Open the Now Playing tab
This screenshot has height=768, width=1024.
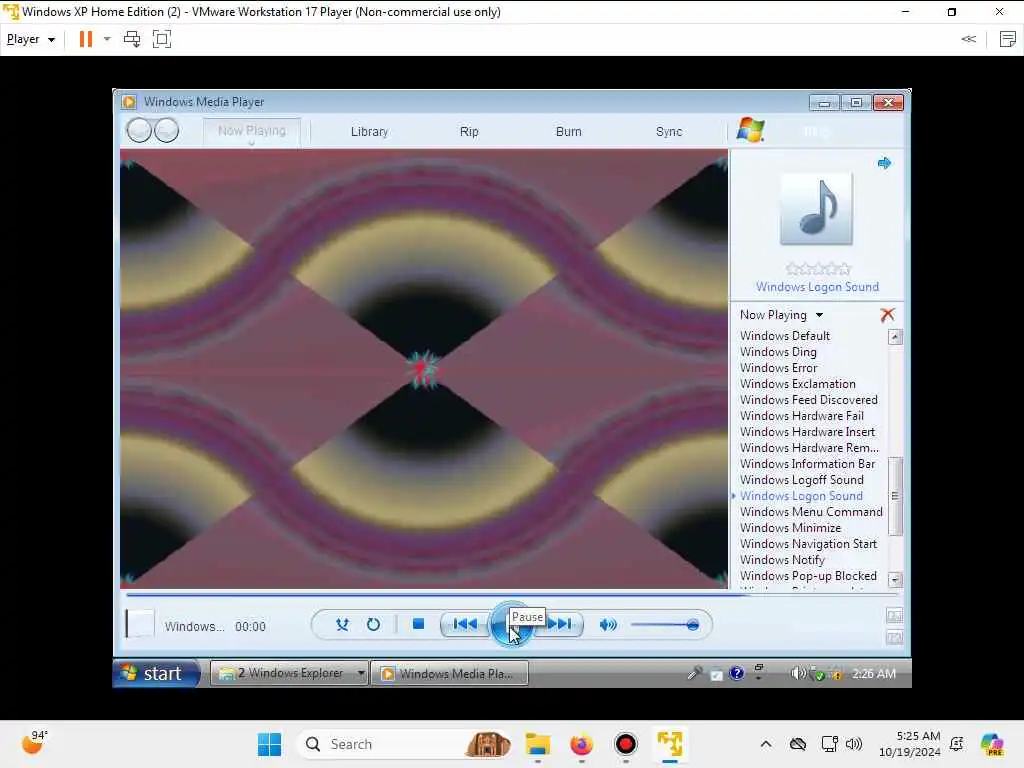[251, 131]
